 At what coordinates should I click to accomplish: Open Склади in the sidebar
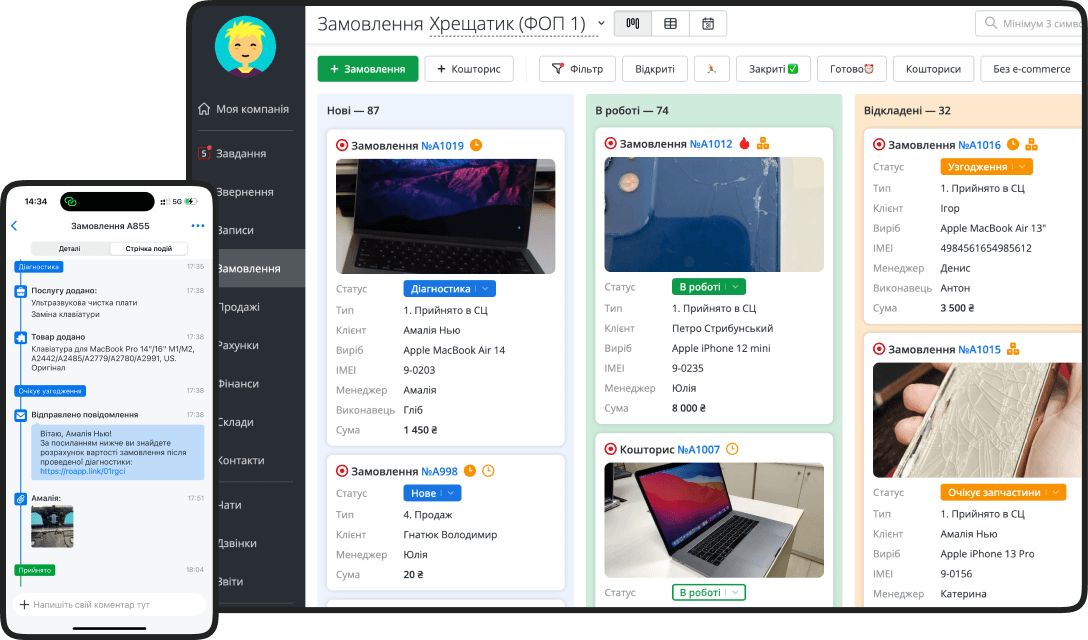[x=236, y=421]
